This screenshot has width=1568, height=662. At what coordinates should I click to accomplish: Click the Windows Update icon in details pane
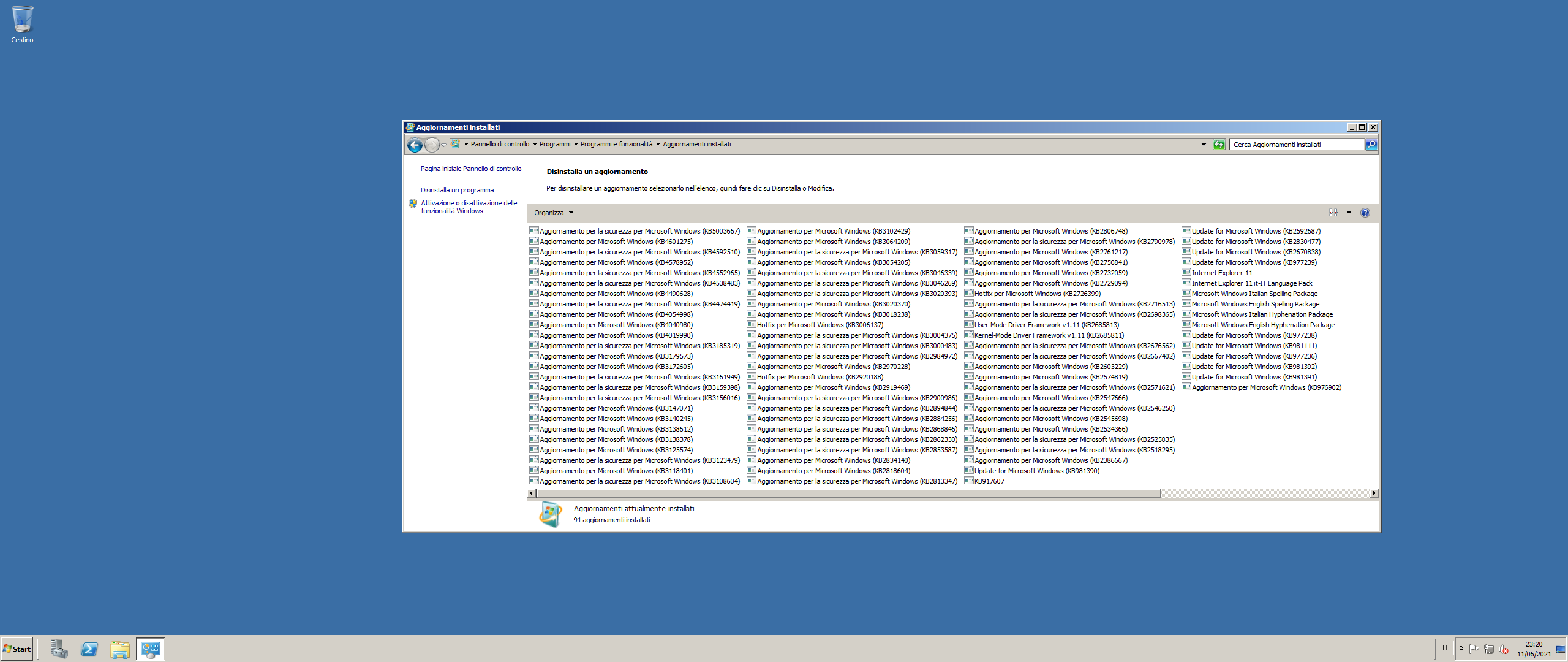click(x=550, y=514)
